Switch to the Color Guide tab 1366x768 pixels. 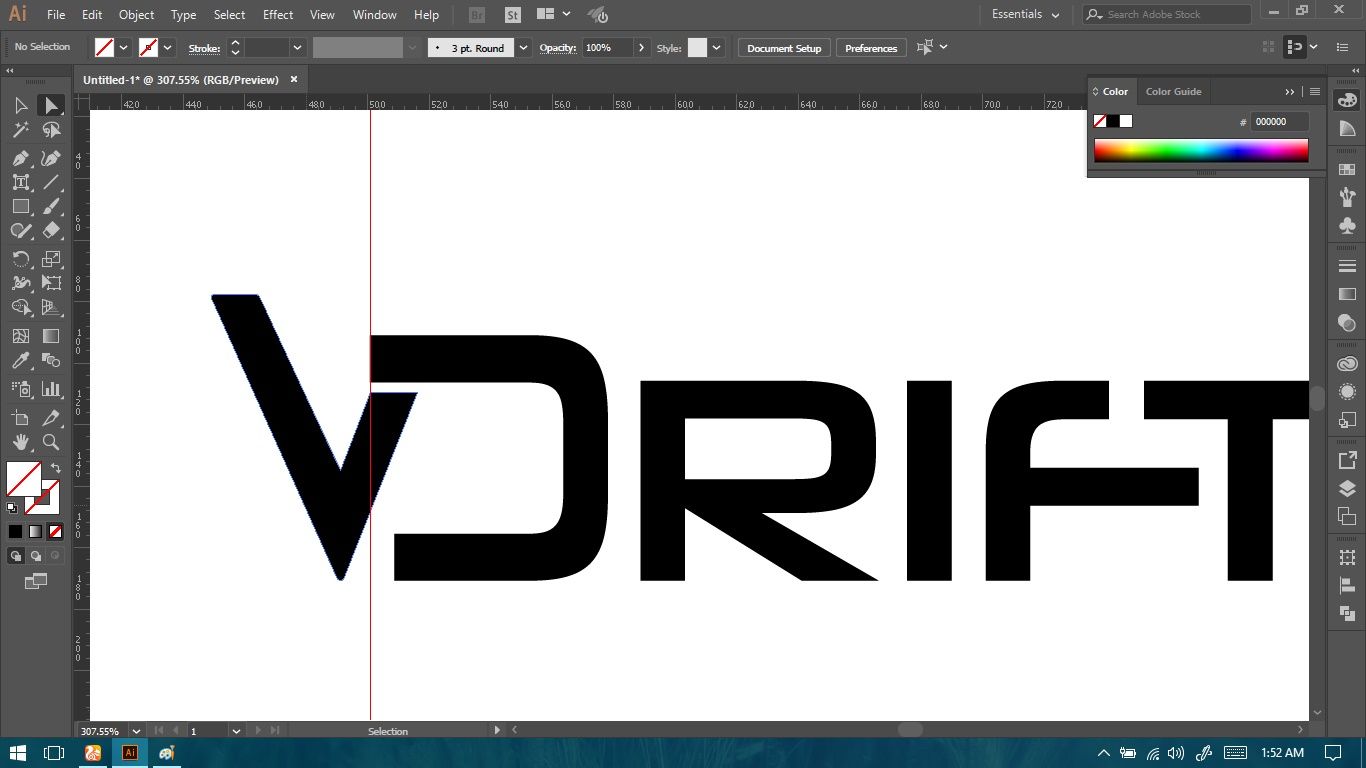(x=1173, y=91)
